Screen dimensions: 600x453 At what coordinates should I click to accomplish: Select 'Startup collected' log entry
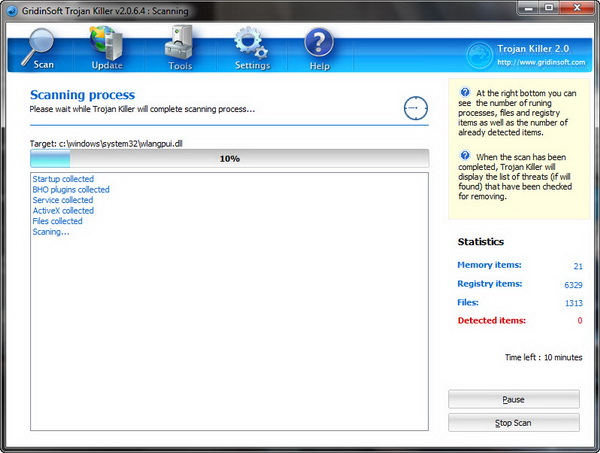[x=62, y=179]
